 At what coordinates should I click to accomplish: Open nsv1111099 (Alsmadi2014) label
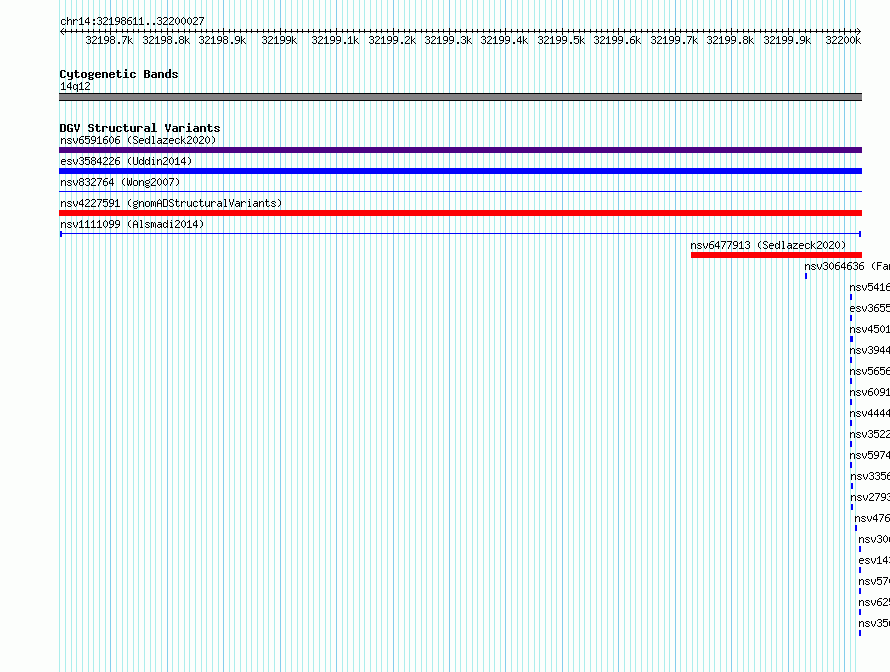132,224
